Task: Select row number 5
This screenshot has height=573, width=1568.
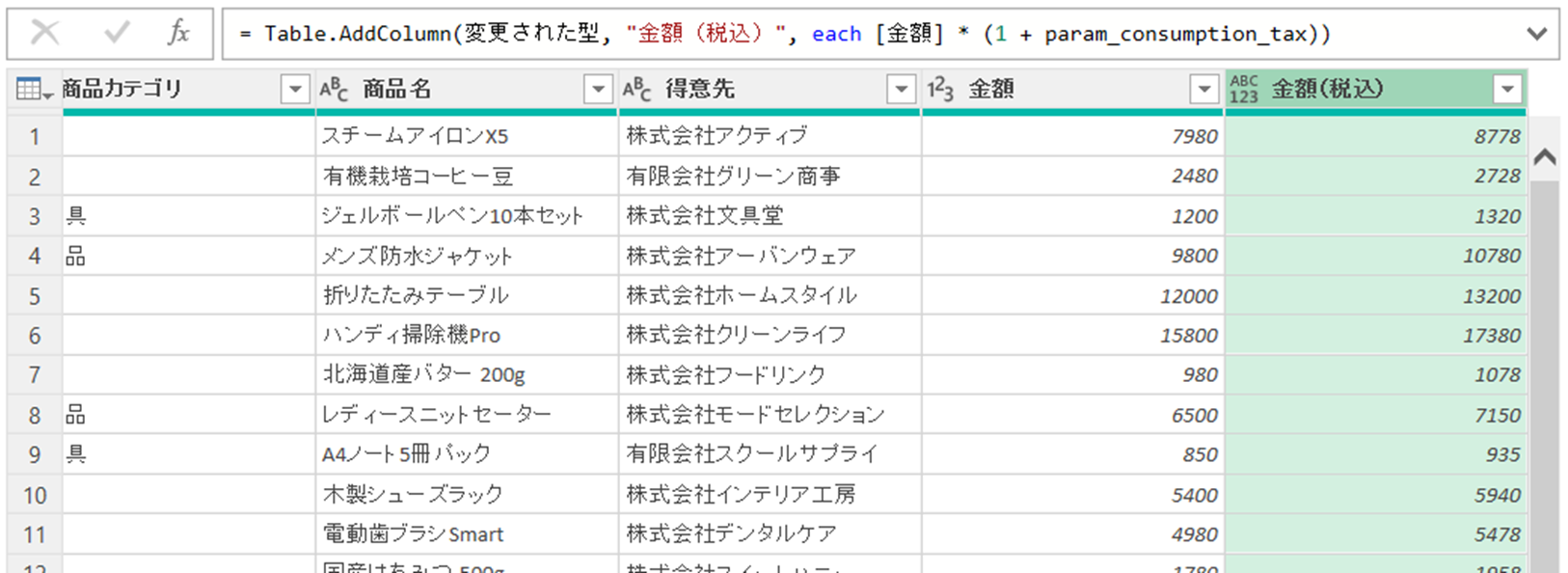Action: (35, 296)
